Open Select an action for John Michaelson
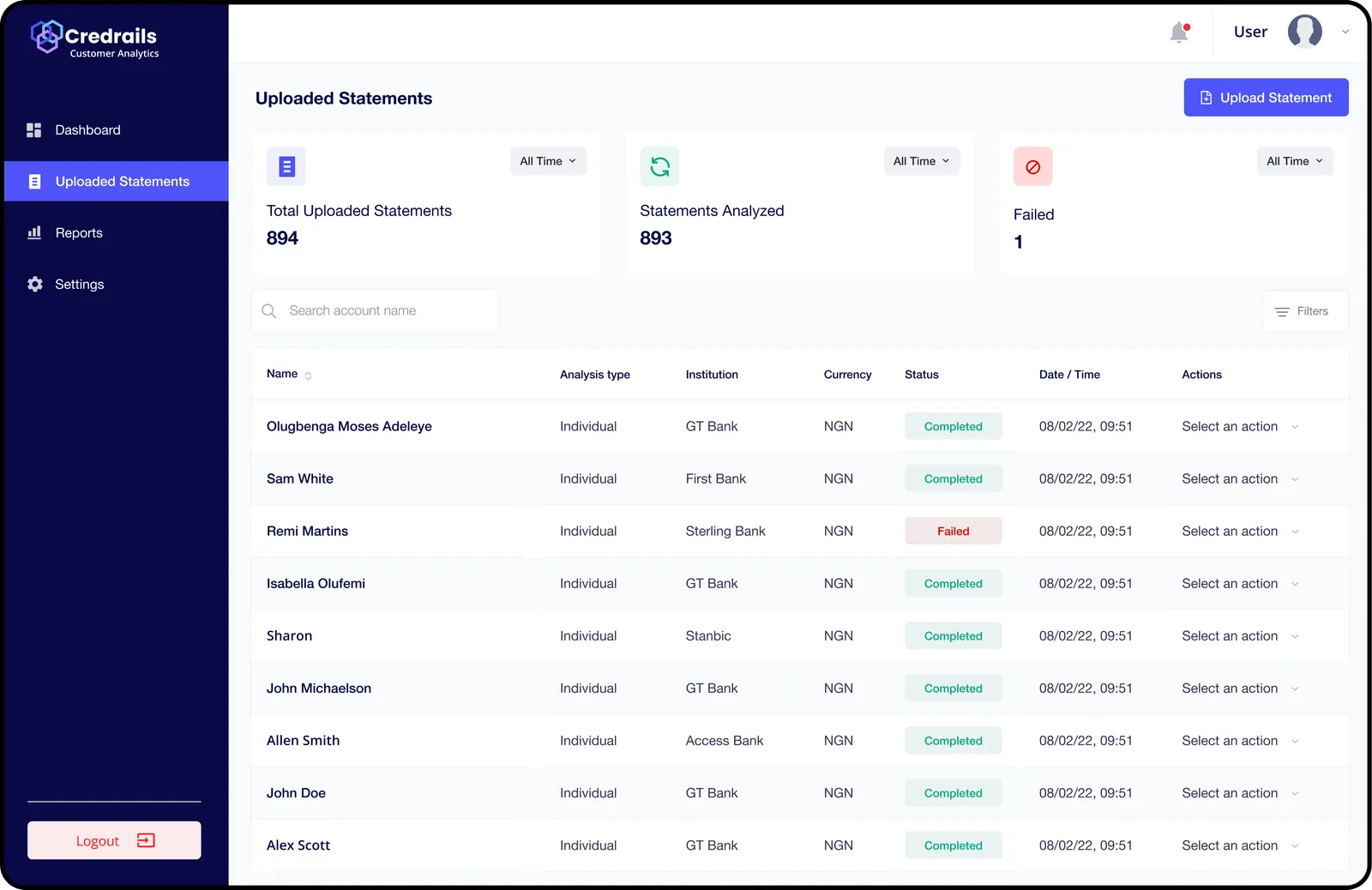Screen dimensions: 1372x890 click(1240, 689)
